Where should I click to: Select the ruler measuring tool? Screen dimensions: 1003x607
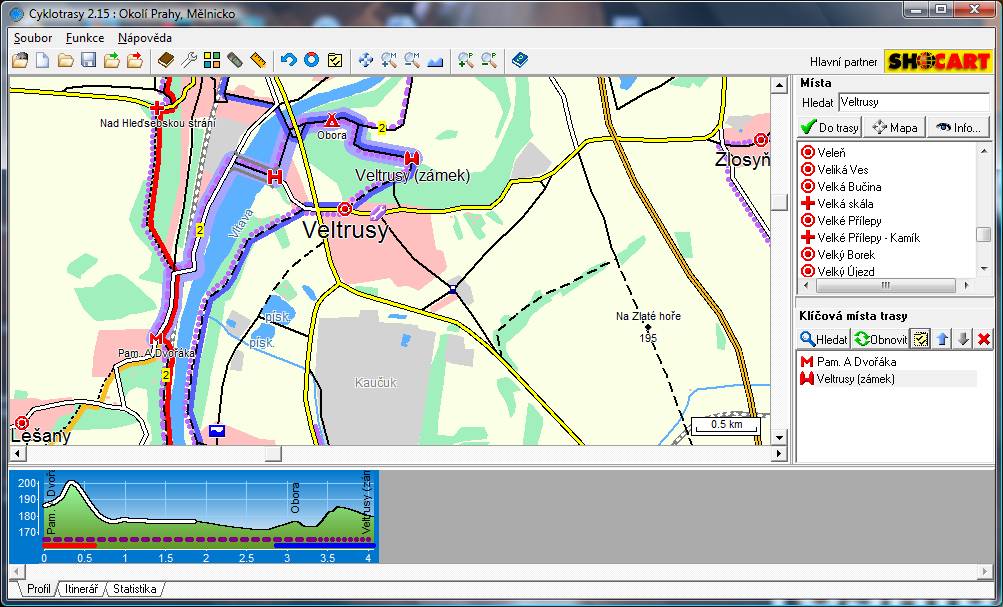pyautogui.click(x=258, y=60)
